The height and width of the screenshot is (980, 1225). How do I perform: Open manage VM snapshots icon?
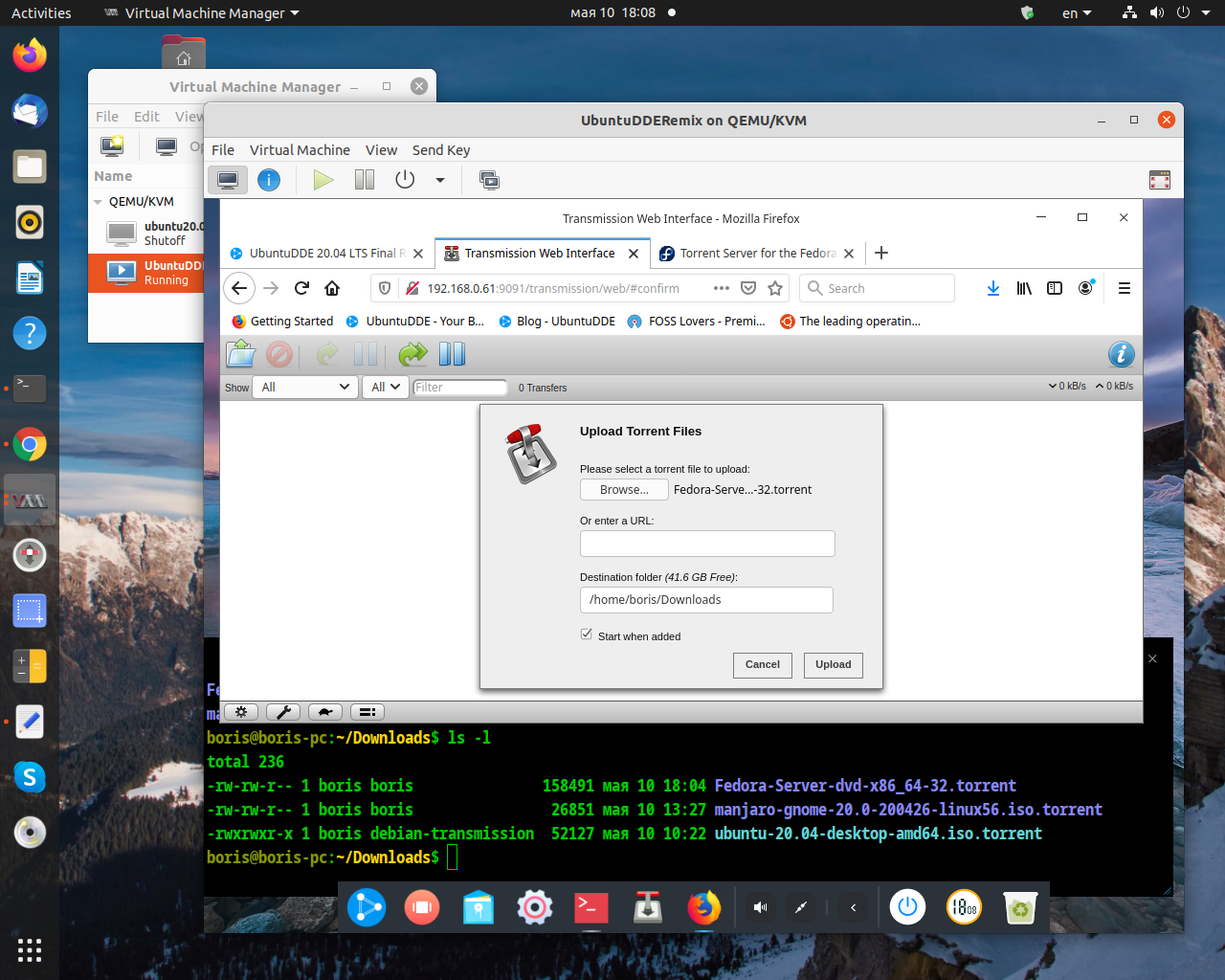(x=489, y=180)
